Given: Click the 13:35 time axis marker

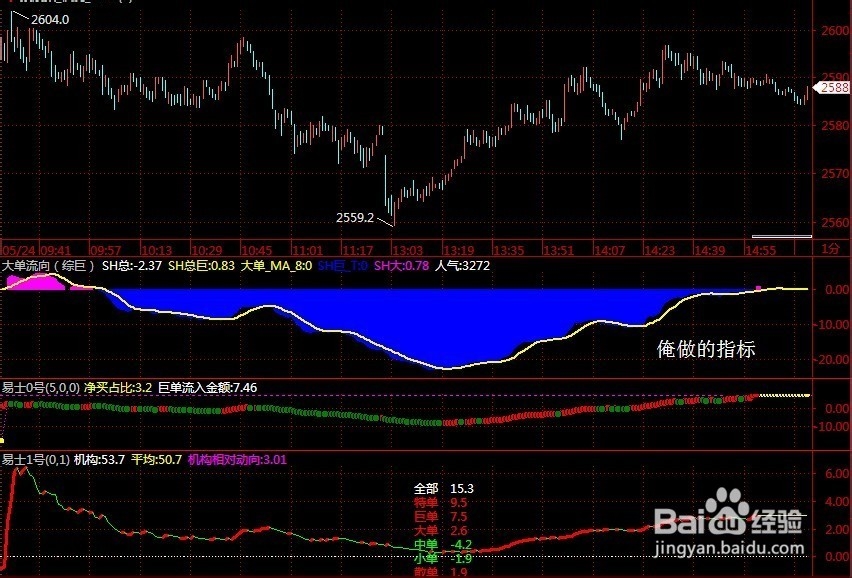Looking at the screenshot, I should click(x=508, y=250).
